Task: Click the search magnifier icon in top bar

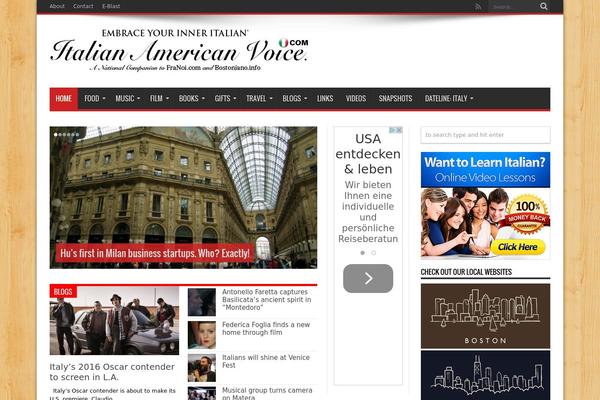Action: [x=543, y=6]
